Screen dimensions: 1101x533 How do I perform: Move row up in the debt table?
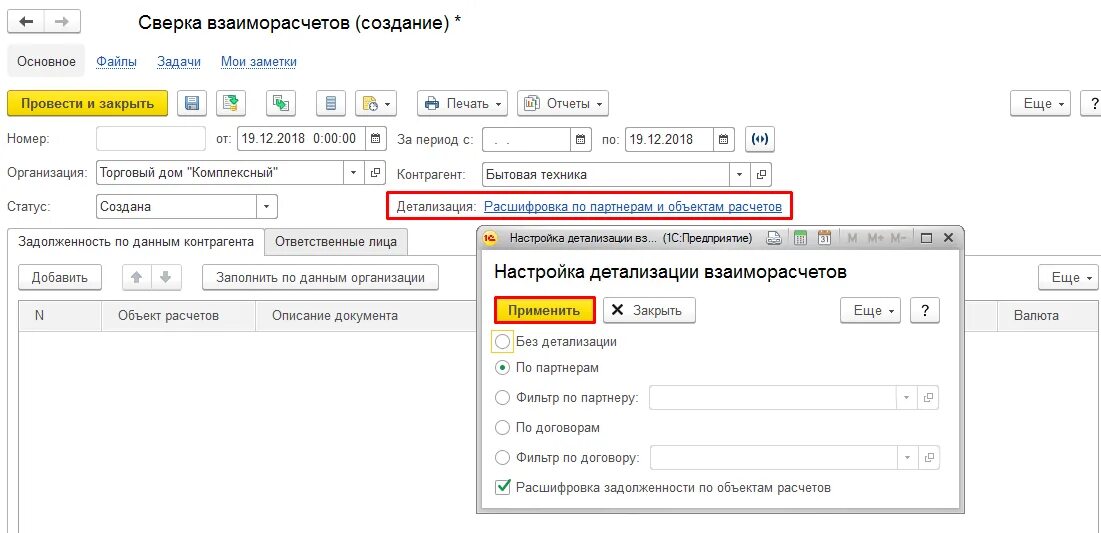point(137,277)
